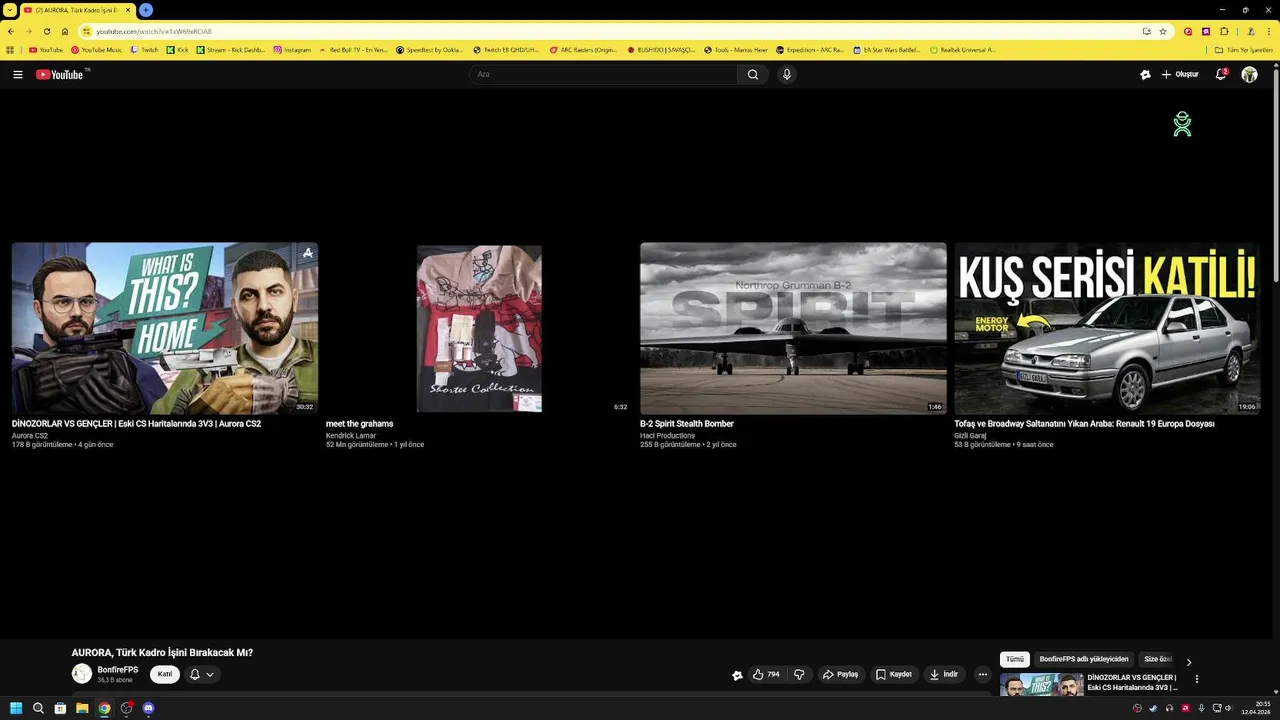Dislike the video with the thumbs-down button
The width and height of the screenshot is (1280, 720).
tap(799, 674)
